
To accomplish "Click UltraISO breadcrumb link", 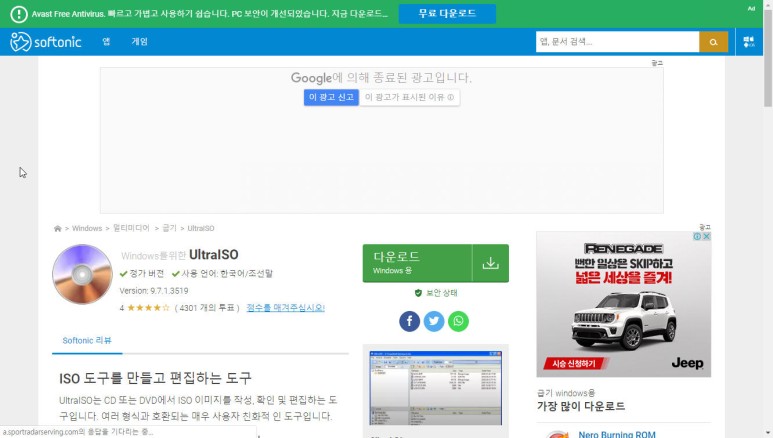I will click(201, 228).
